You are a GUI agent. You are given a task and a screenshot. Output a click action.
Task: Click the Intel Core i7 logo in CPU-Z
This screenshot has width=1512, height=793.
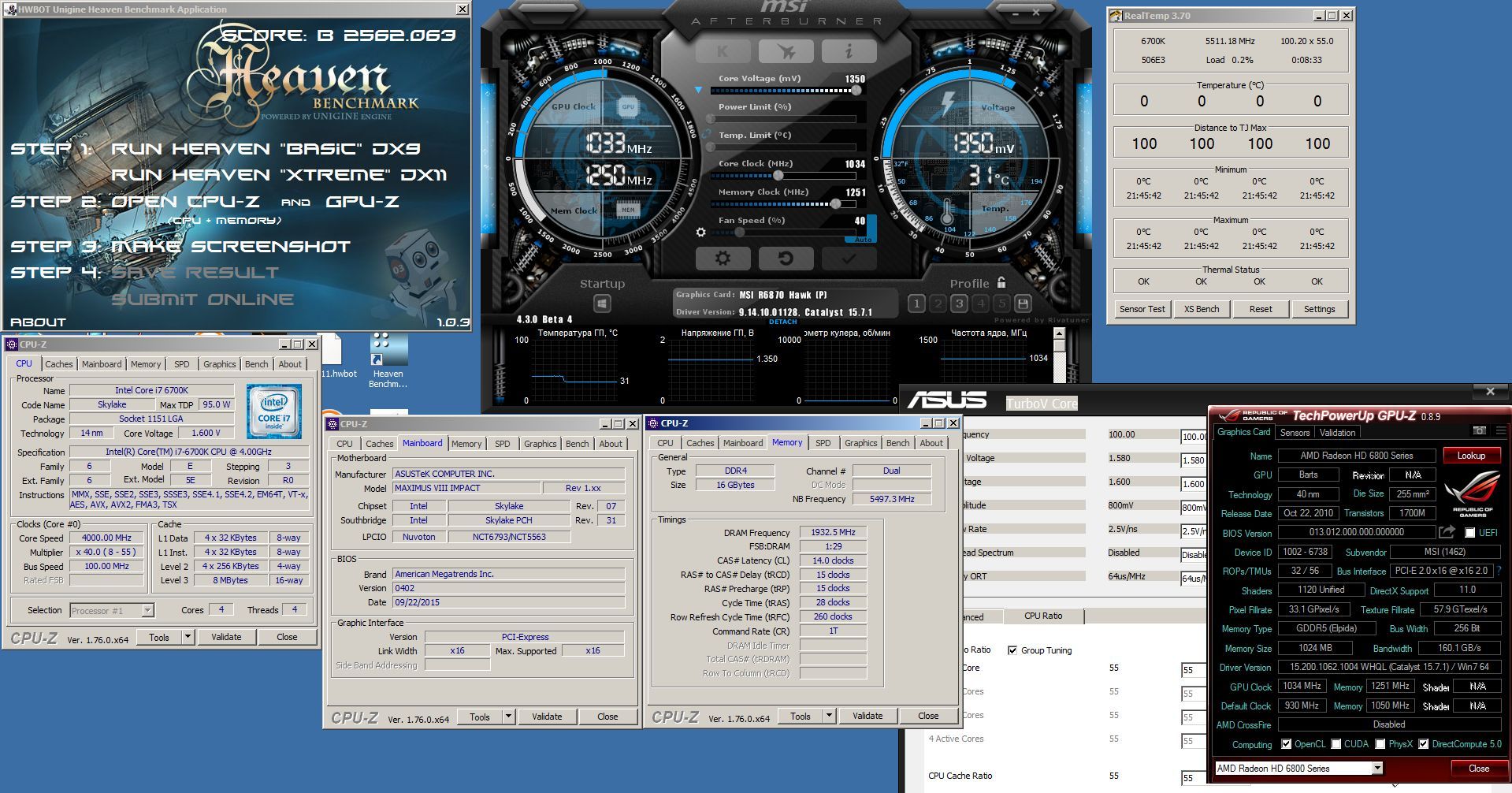tap(273, 411)
